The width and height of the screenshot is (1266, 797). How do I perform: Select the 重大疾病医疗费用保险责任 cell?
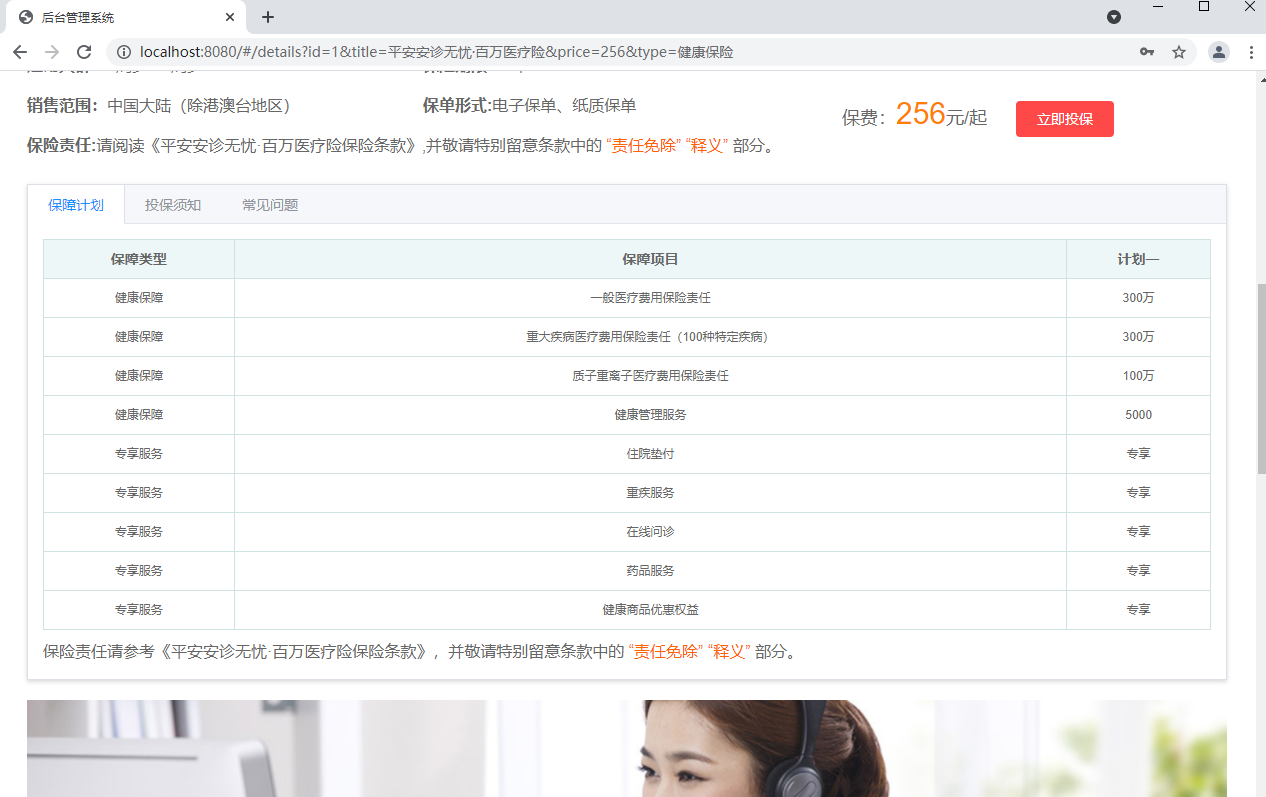click(650, 337)
